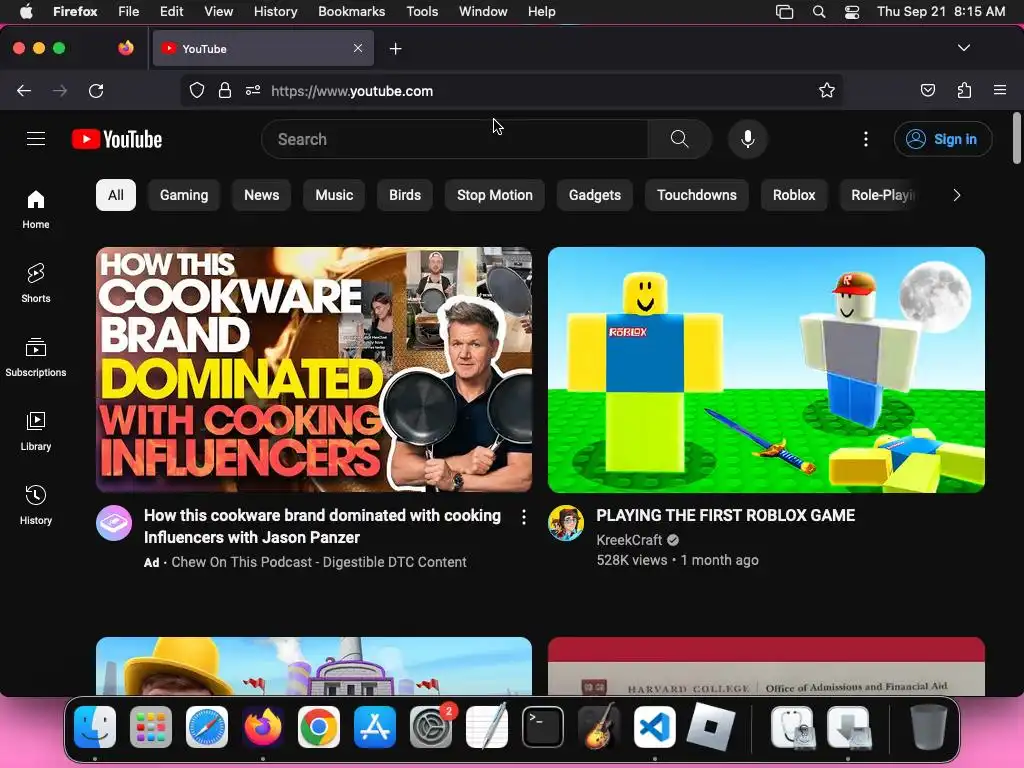Open Subscriptions from sidebar
This screenshot has width=1024, height=768.
(36, 357)
